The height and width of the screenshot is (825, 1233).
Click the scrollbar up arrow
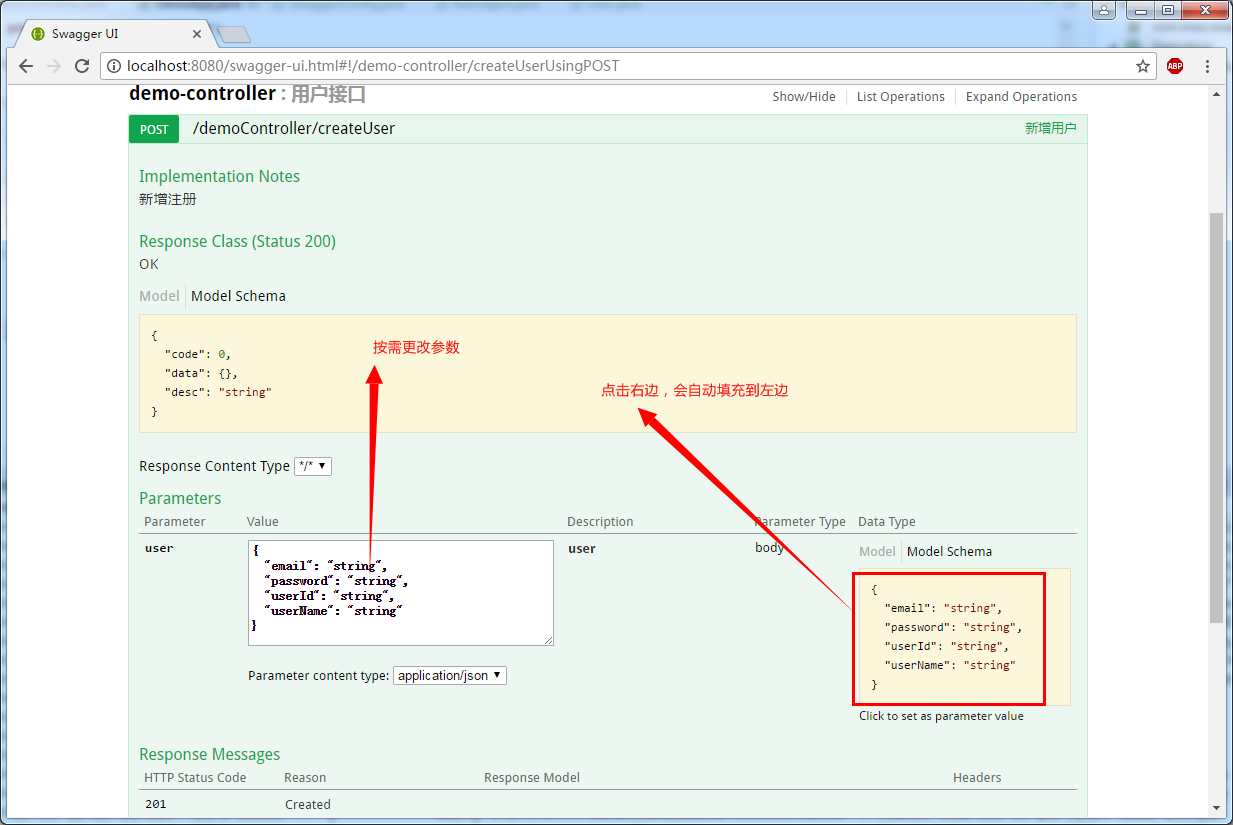click(1217, 94)
